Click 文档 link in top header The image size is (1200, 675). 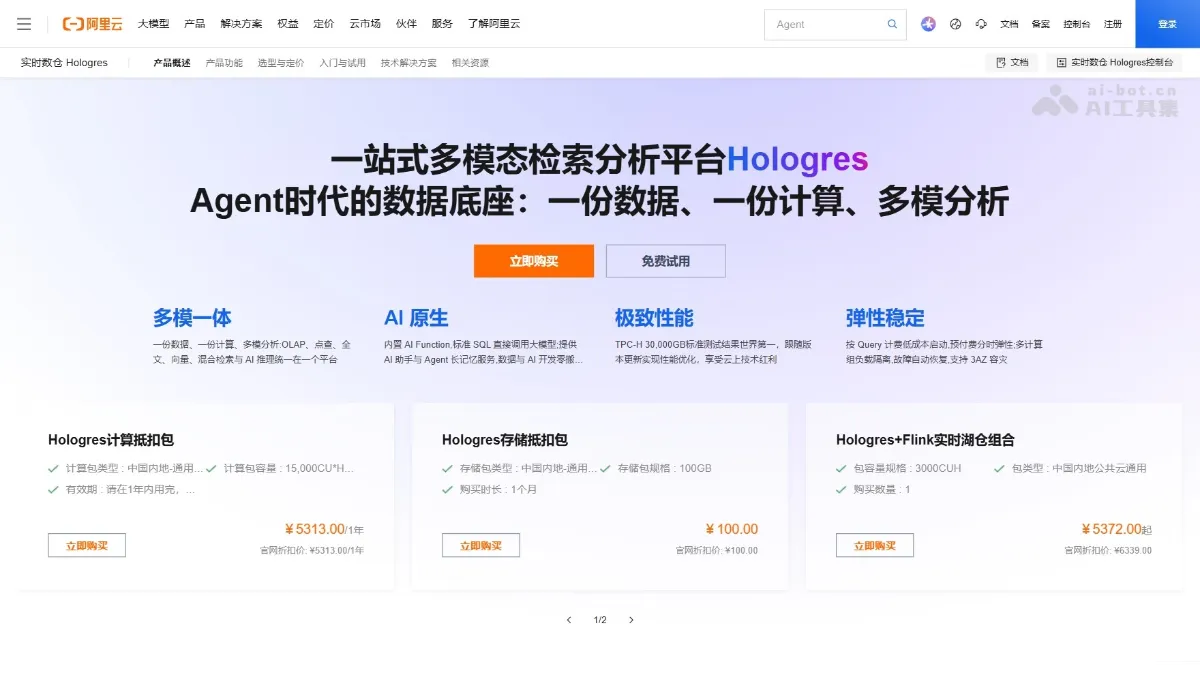[x=1009, y=24]
